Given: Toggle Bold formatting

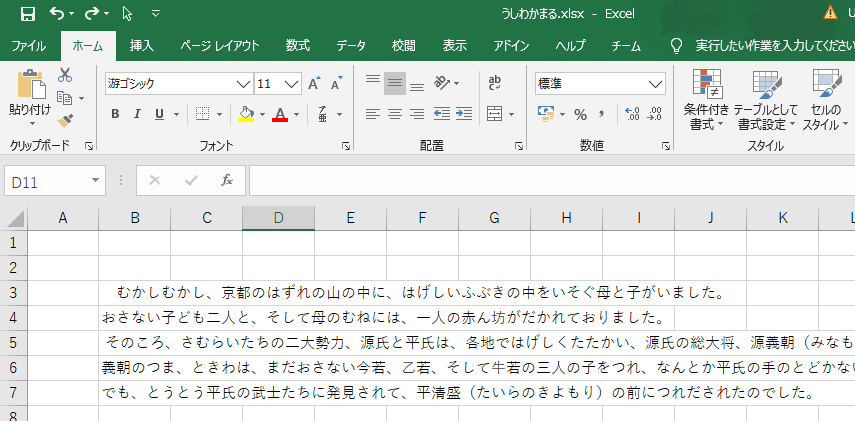Looking at the screenshot, I should click(115, 114).
